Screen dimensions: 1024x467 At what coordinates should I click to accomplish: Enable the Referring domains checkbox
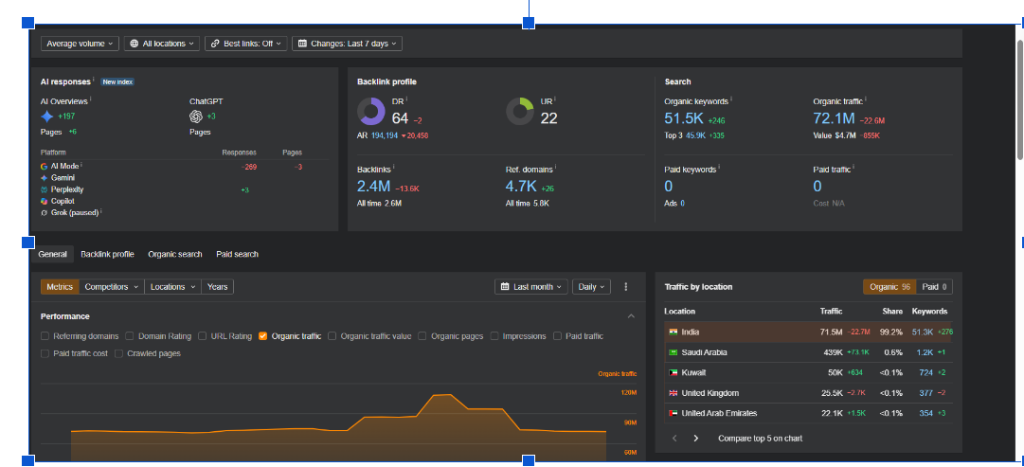click(45, 336)
